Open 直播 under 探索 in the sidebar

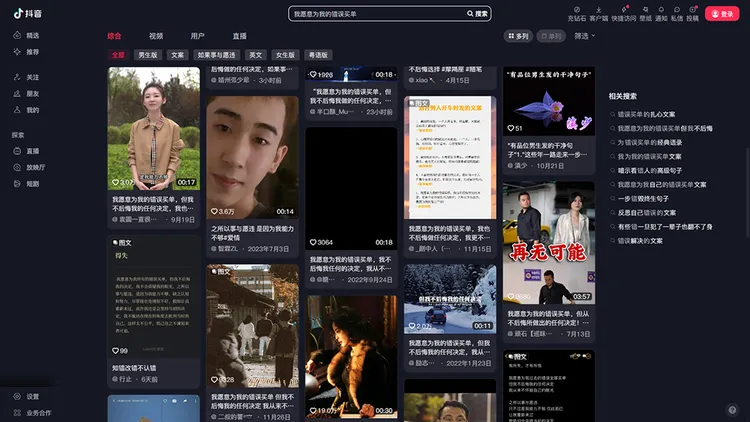click(26, 151)
